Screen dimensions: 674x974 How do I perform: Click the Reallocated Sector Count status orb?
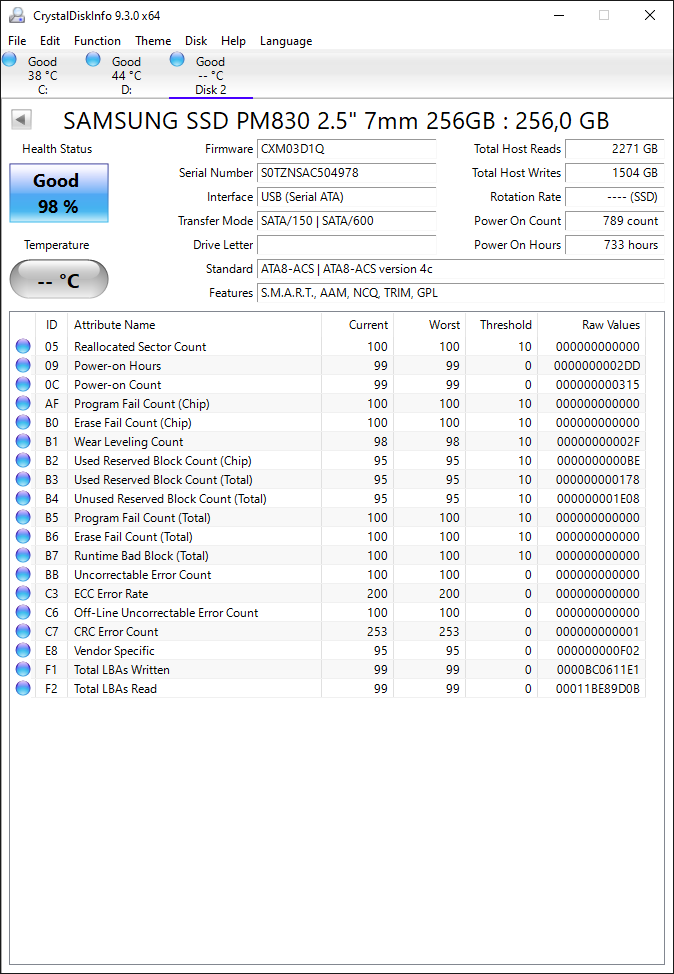(23, 347)
